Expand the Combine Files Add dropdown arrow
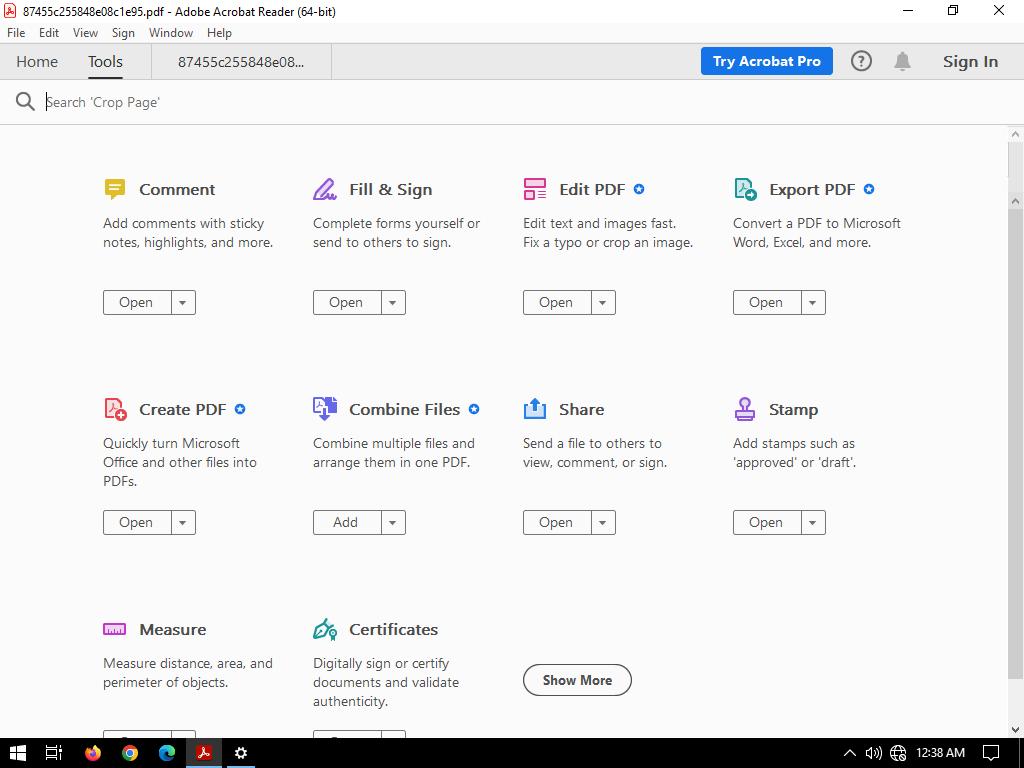1024x768 pixels. (x=393, y=522)
